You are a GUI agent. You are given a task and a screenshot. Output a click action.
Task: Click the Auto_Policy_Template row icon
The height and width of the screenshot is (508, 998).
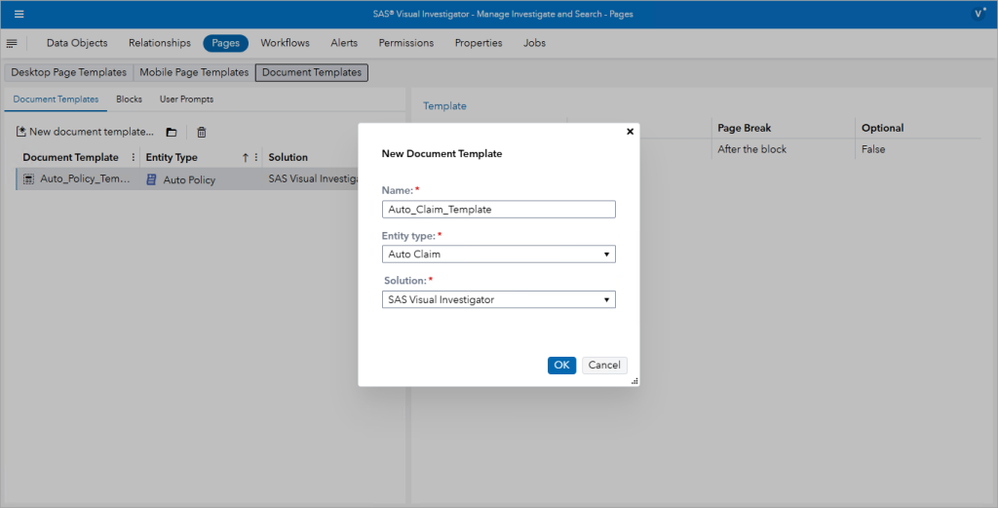[29, 180]
